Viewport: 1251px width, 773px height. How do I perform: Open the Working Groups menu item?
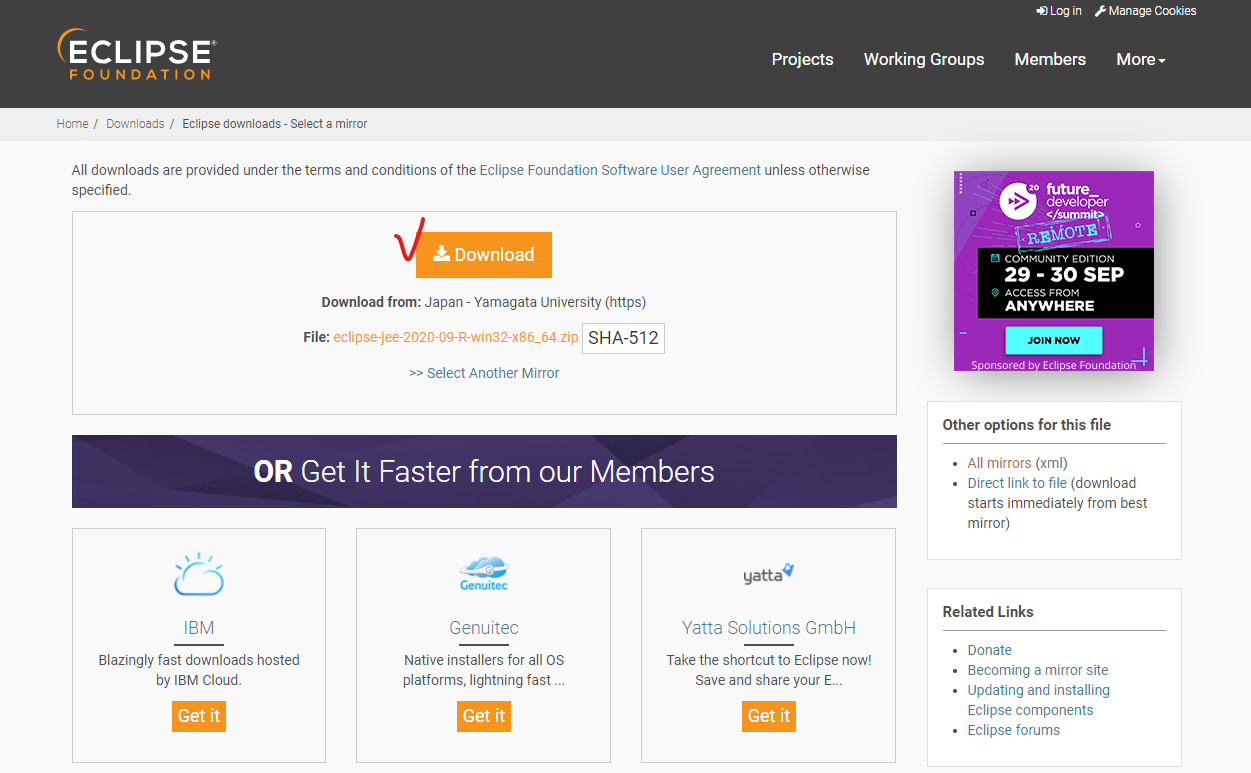[924, 59]
